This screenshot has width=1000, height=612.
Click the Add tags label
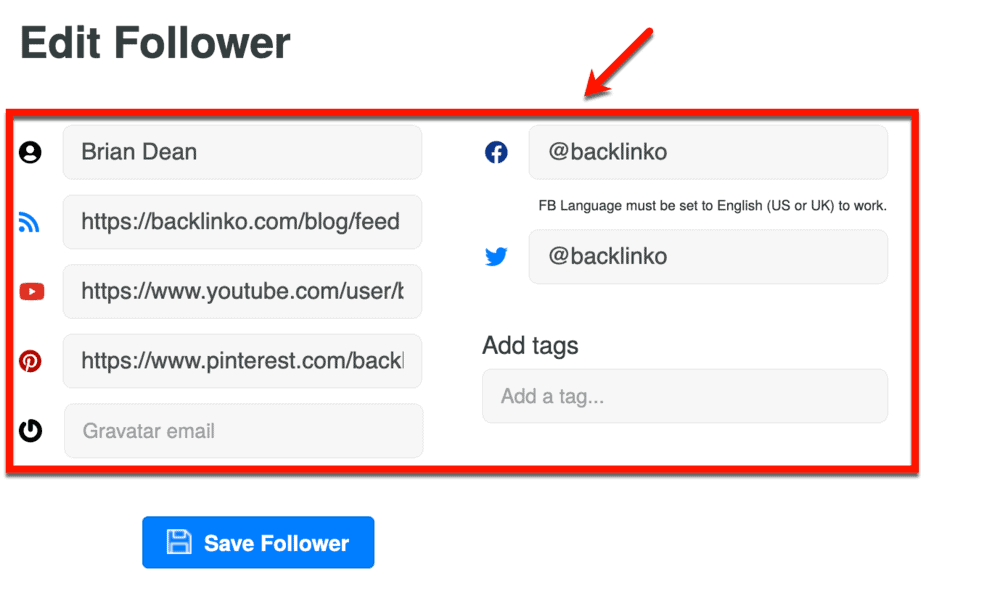coord(530,346)
